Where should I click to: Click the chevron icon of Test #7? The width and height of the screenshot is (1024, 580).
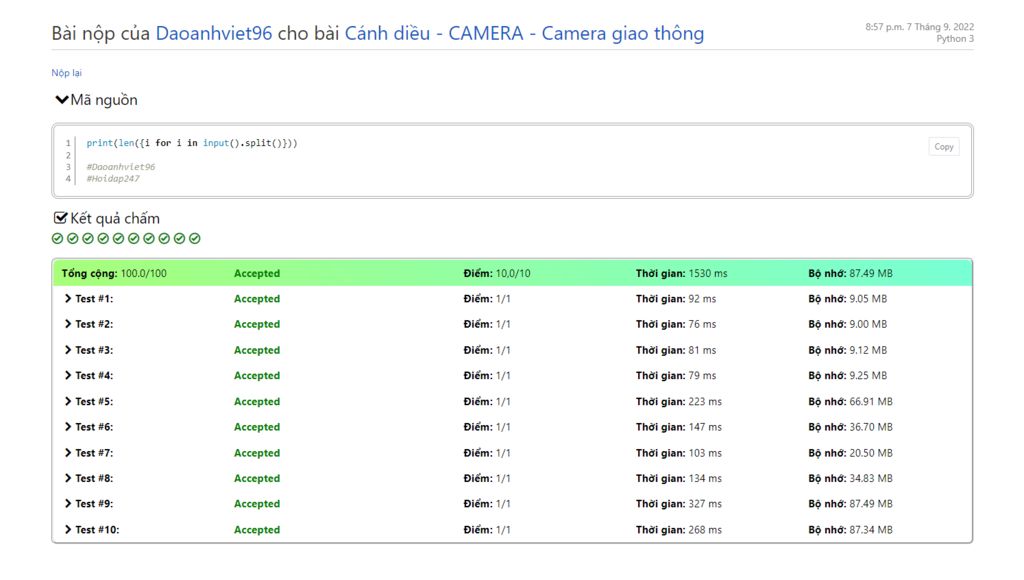click(68, 453)
